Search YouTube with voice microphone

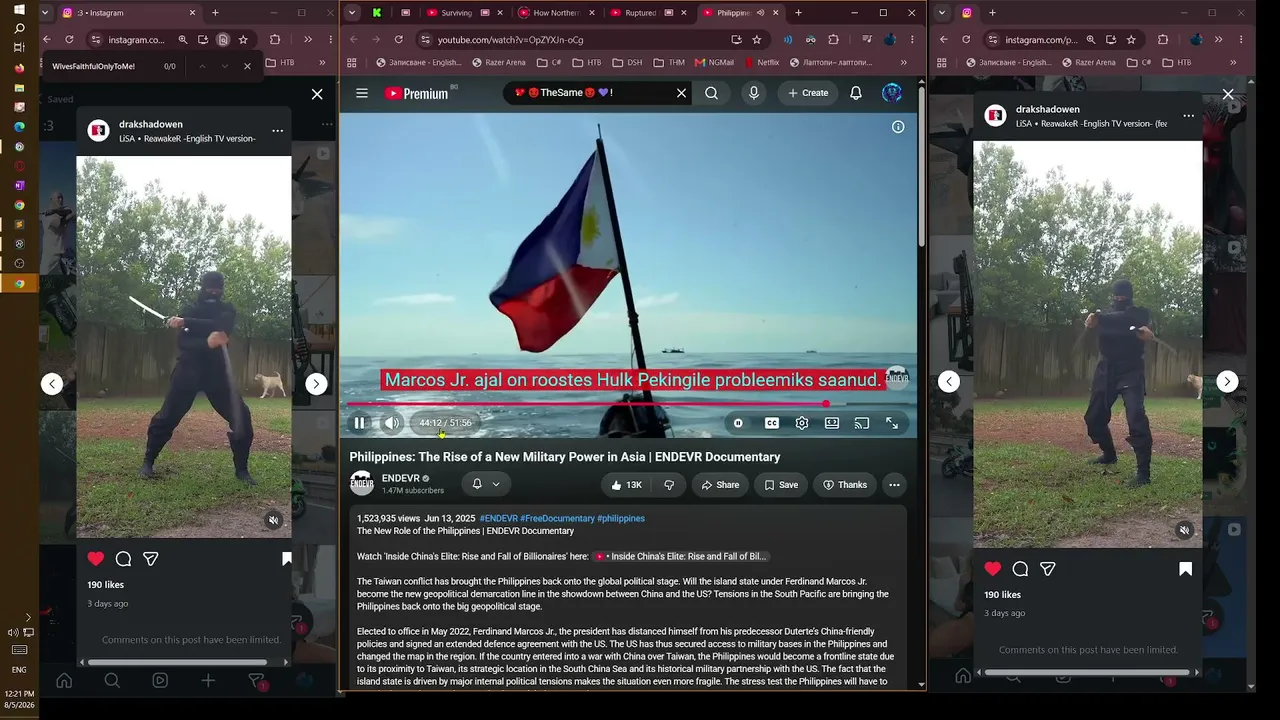coord(754,93)
